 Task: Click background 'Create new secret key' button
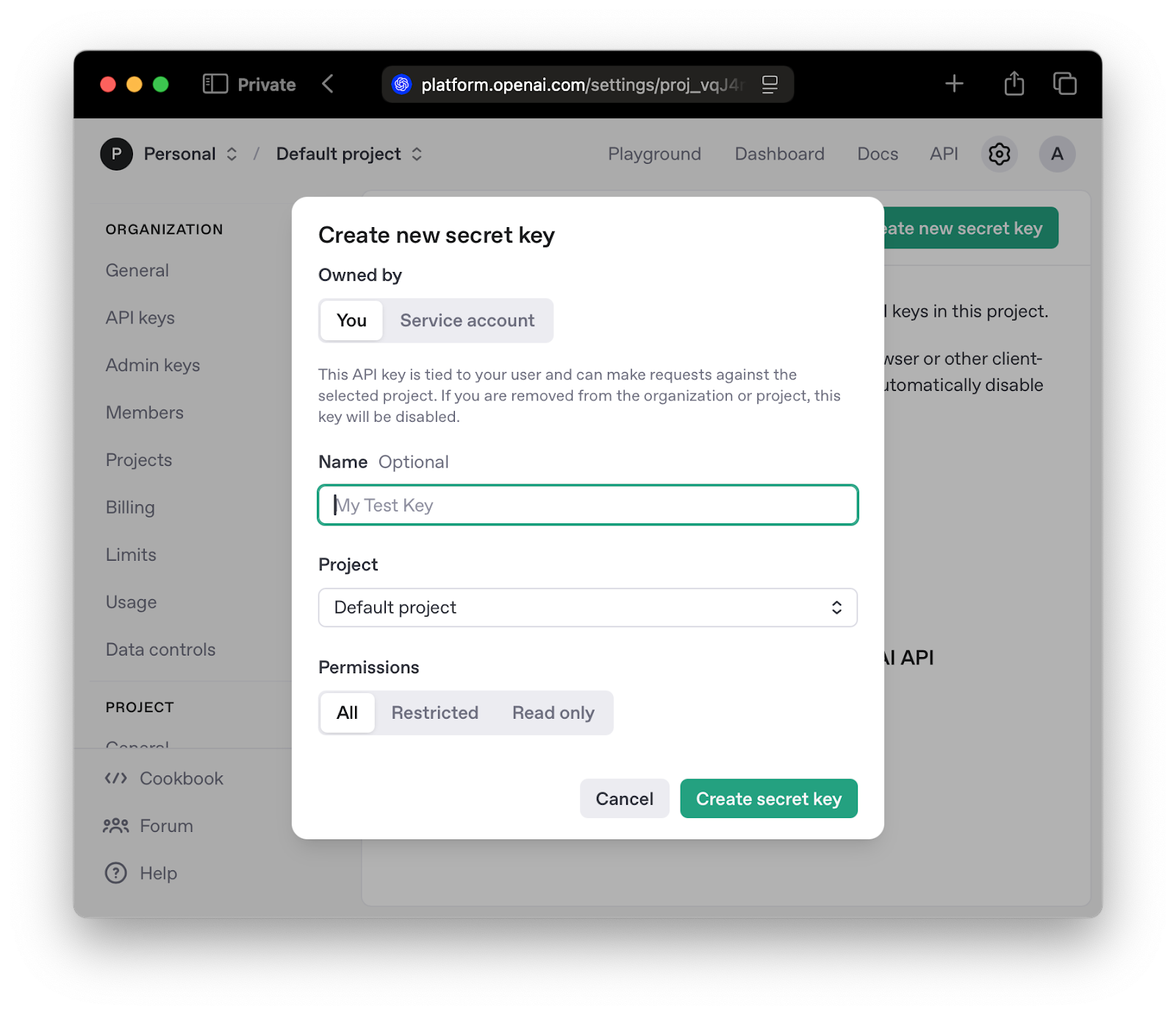[x=970, y=228]
